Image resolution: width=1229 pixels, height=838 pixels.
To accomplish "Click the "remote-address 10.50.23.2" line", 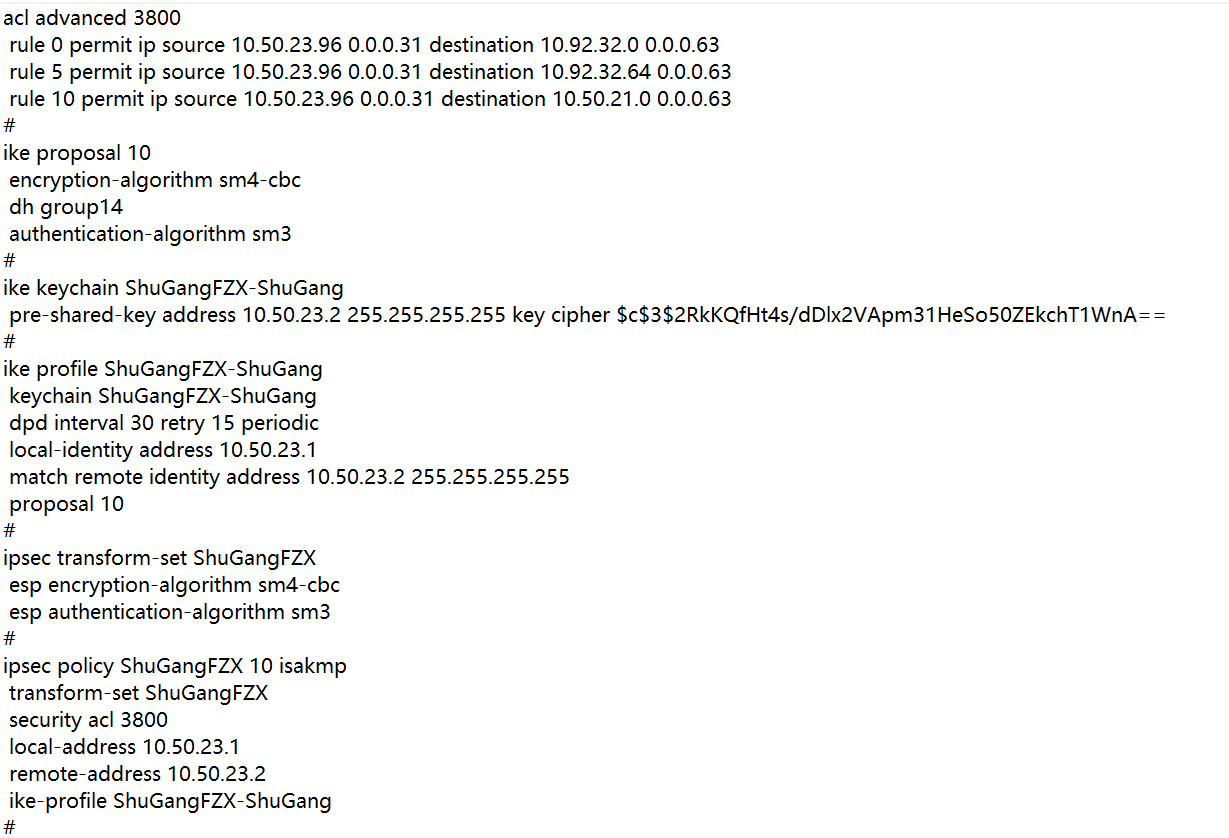I will 137,774.
